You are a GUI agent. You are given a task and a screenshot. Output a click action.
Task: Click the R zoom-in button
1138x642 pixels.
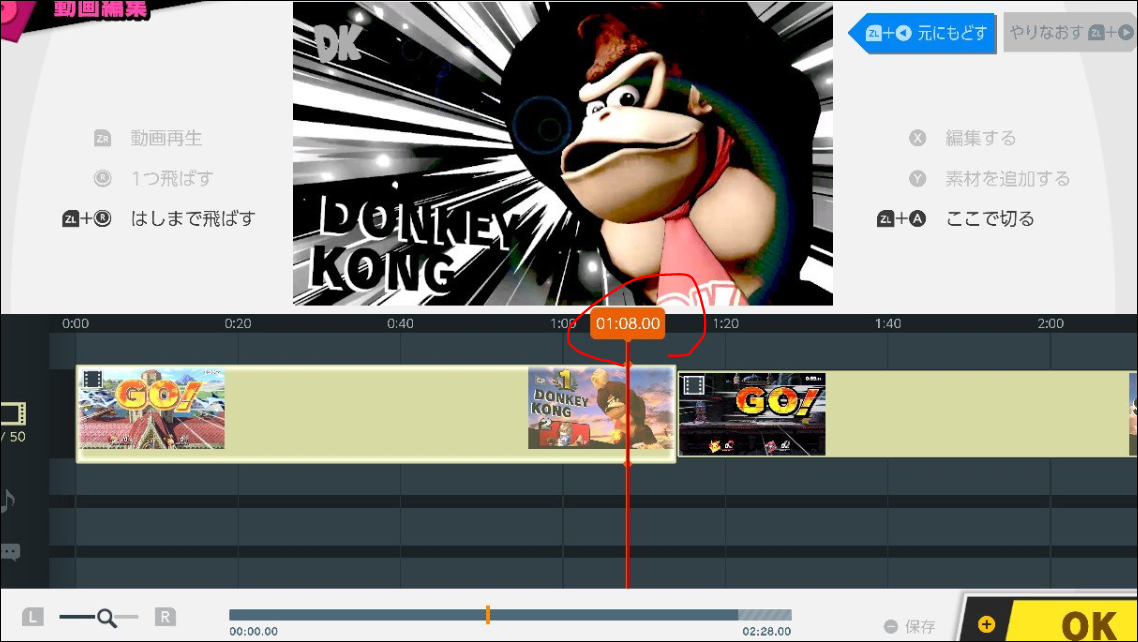coord(165,617)
